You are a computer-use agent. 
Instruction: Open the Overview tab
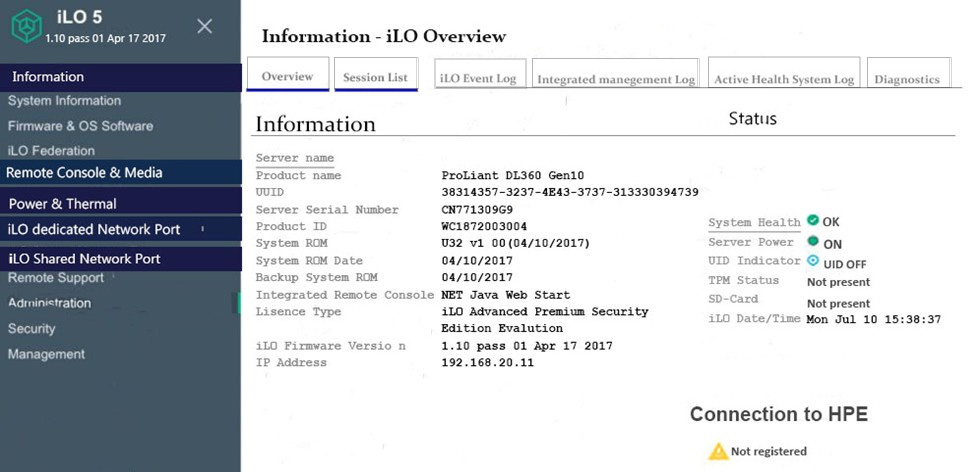[288, 74]
